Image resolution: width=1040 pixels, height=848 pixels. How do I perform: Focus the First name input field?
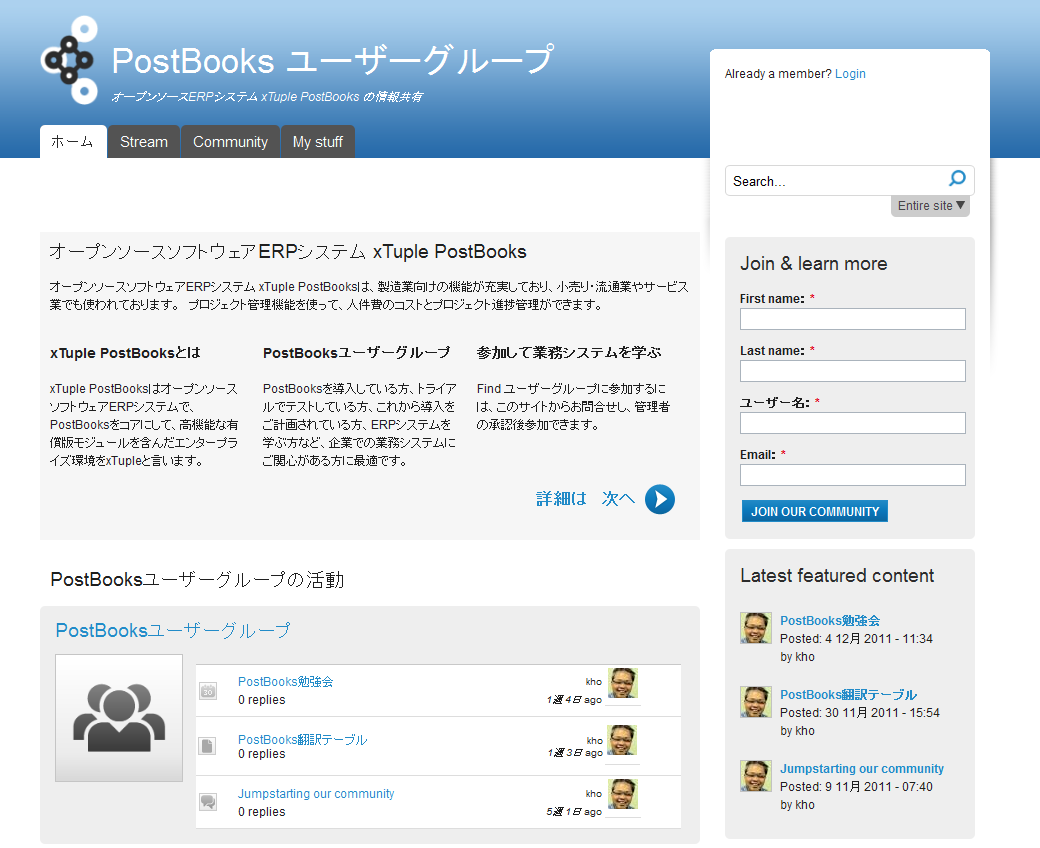pyautogui.click(x=852, y=319)
